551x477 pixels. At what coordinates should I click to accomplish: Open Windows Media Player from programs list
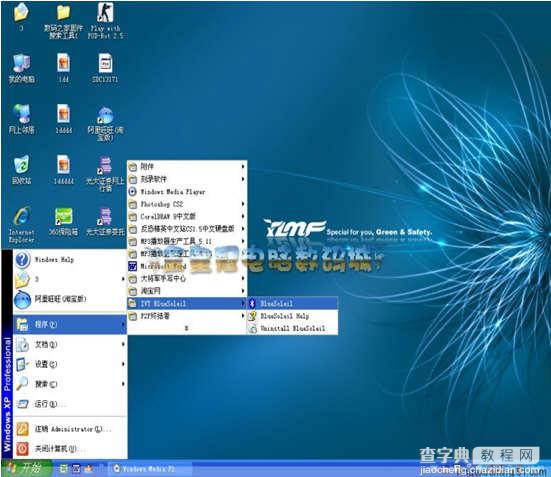pos(187,192)
